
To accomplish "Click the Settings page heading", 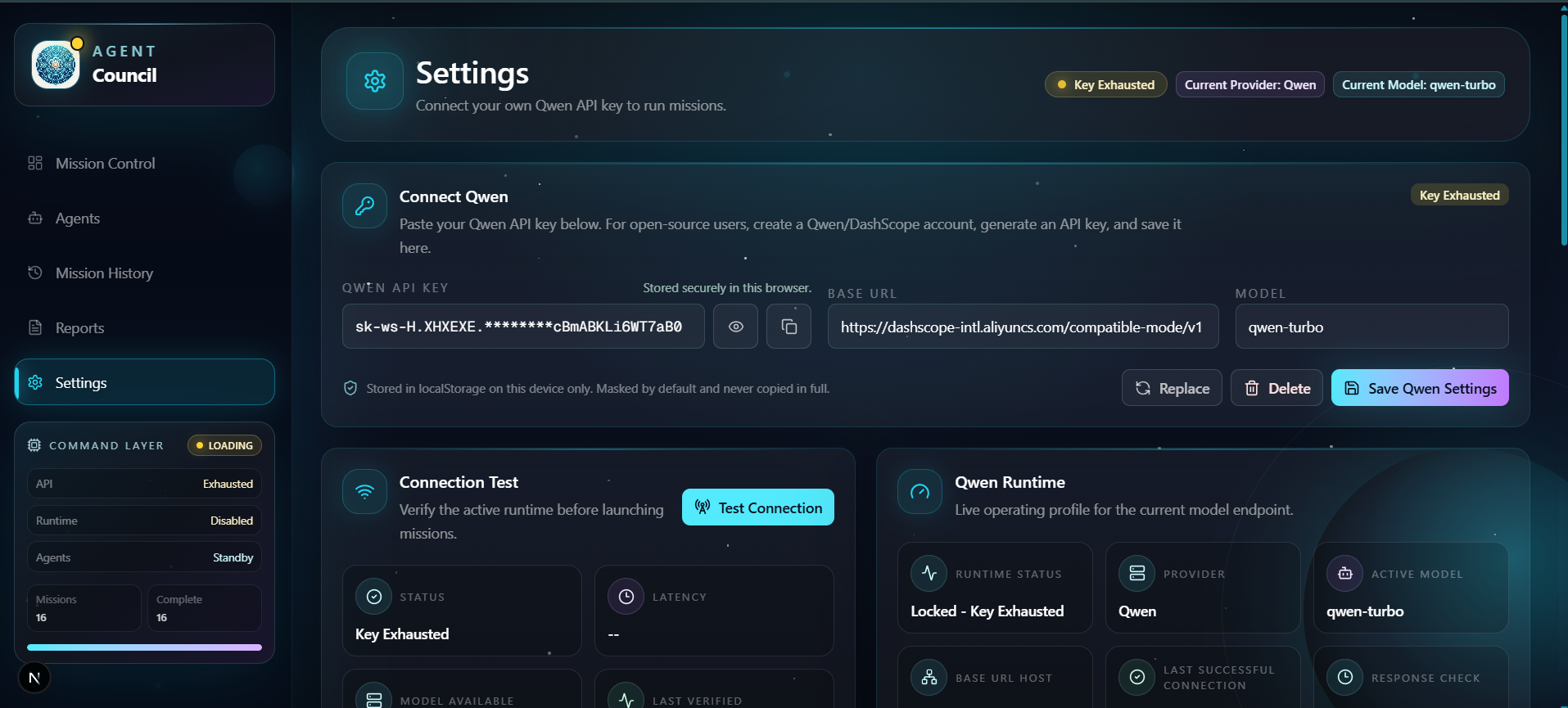I will (x=472, y=73).
